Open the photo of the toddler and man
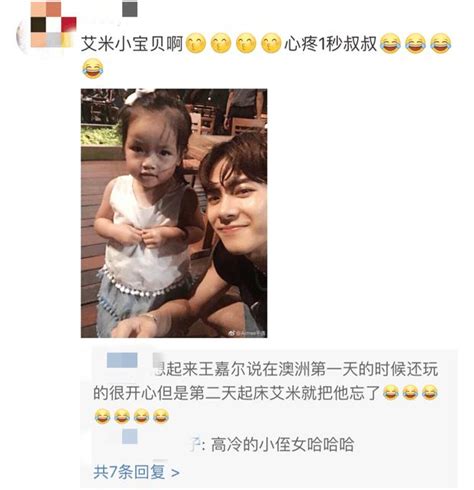This screenshot has width=474, height=490. [x=174, y=213]
